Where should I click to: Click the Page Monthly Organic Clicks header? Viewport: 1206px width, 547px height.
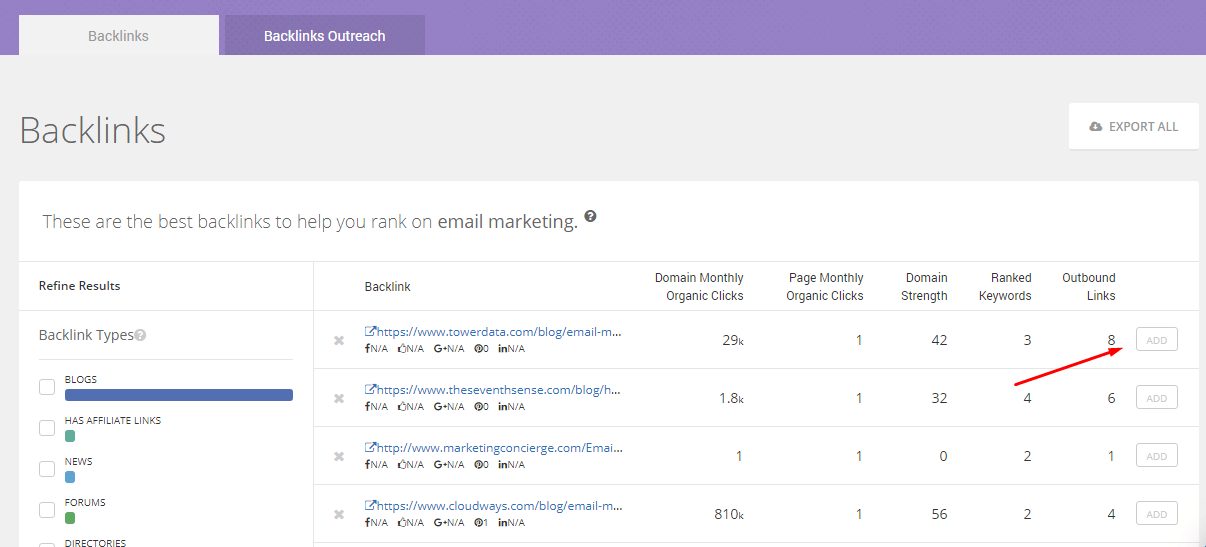(825, 287)
